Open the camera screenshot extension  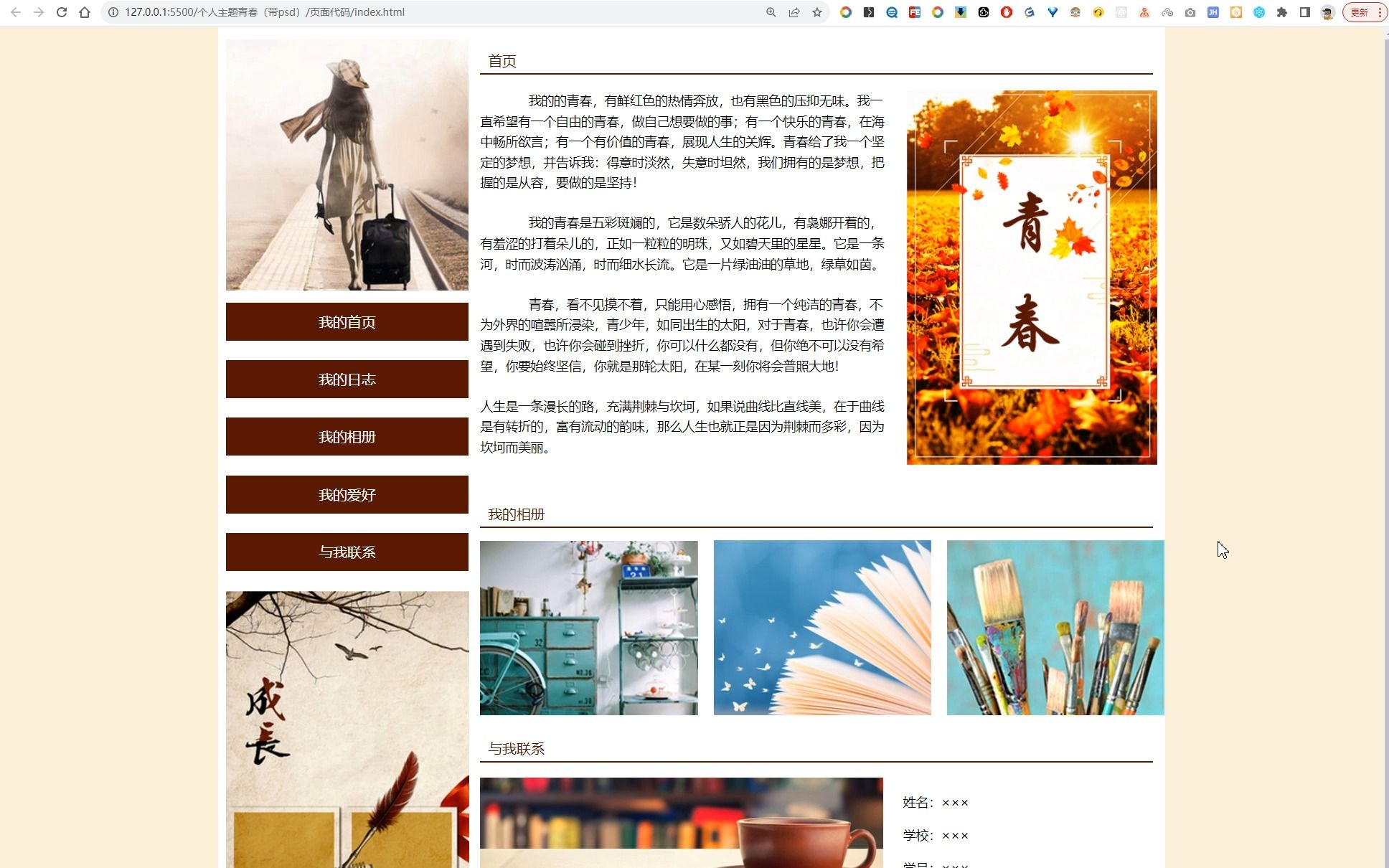(x=1190, y=12)
